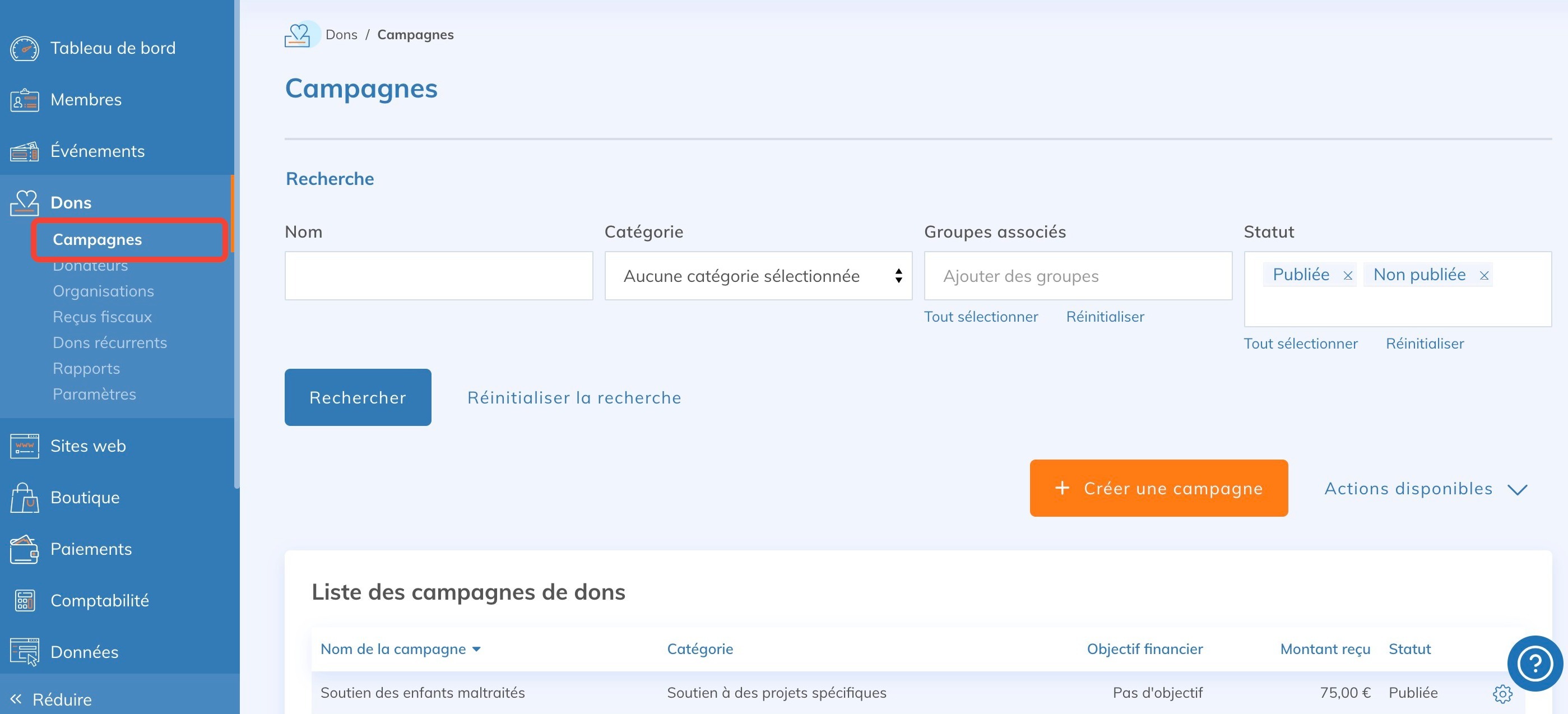Click the Nom search input field

point(438,276)
